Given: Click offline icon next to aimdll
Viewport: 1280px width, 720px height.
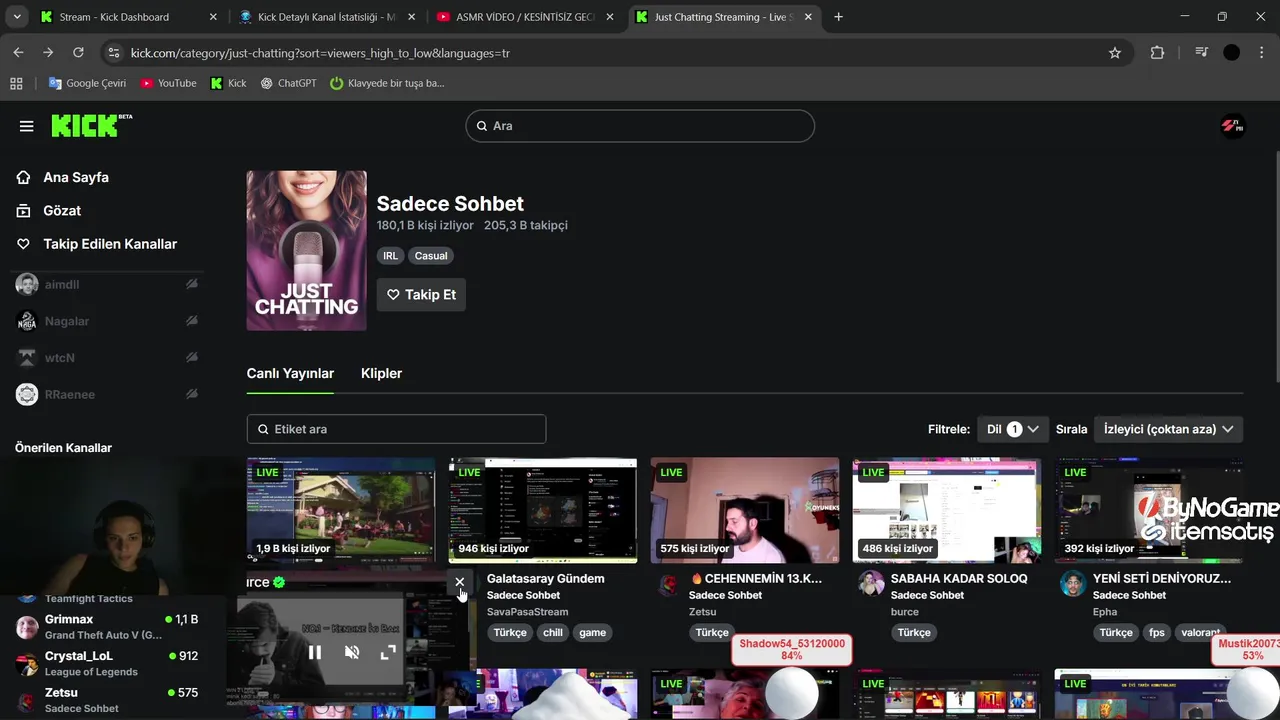Looking at the screenshot, I should click(191, 285).
